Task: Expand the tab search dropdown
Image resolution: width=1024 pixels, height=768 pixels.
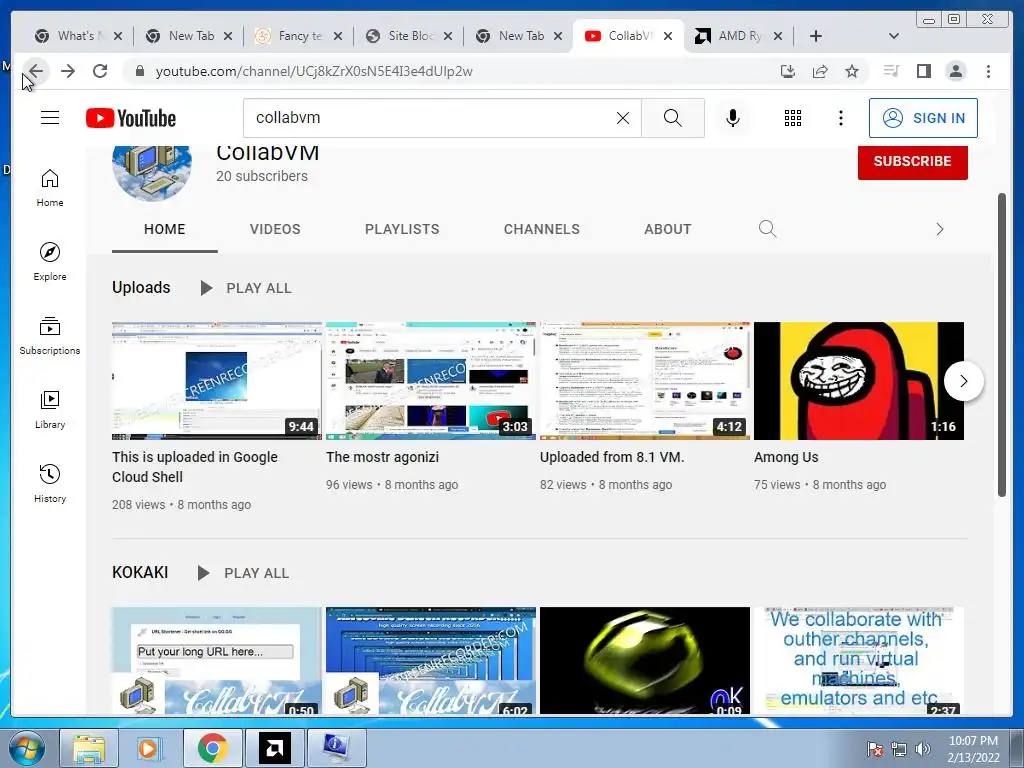Action: pyautogui.click(x=894, y=36)
